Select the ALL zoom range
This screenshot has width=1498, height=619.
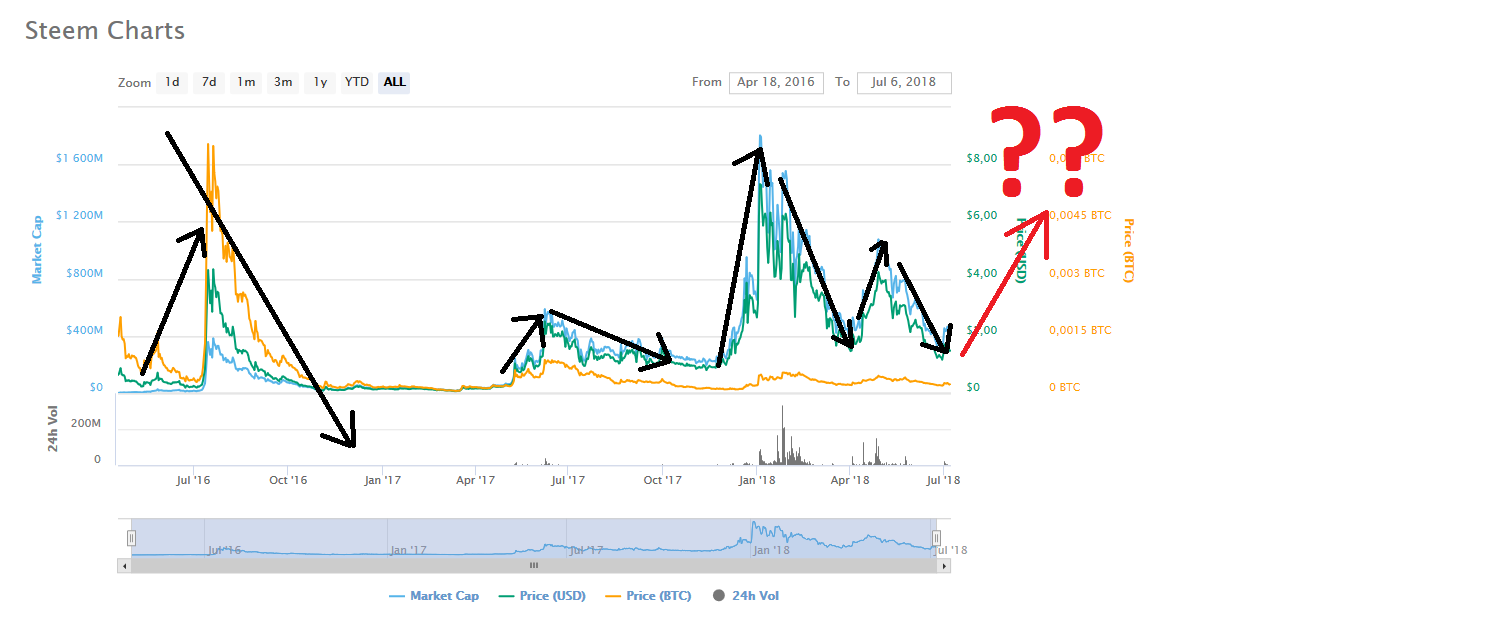(395, 82)
